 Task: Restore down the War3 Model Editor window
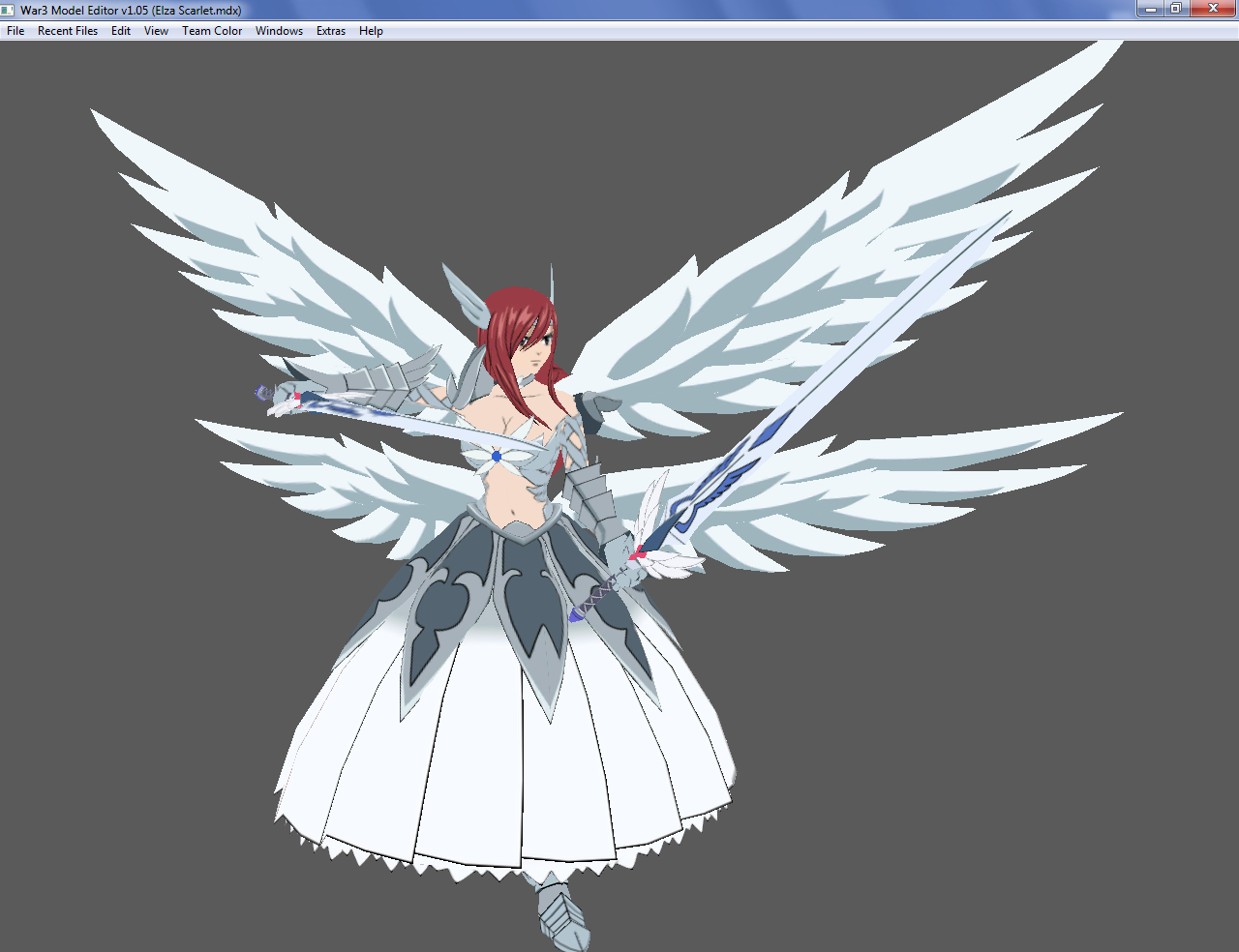point(1175,9)
